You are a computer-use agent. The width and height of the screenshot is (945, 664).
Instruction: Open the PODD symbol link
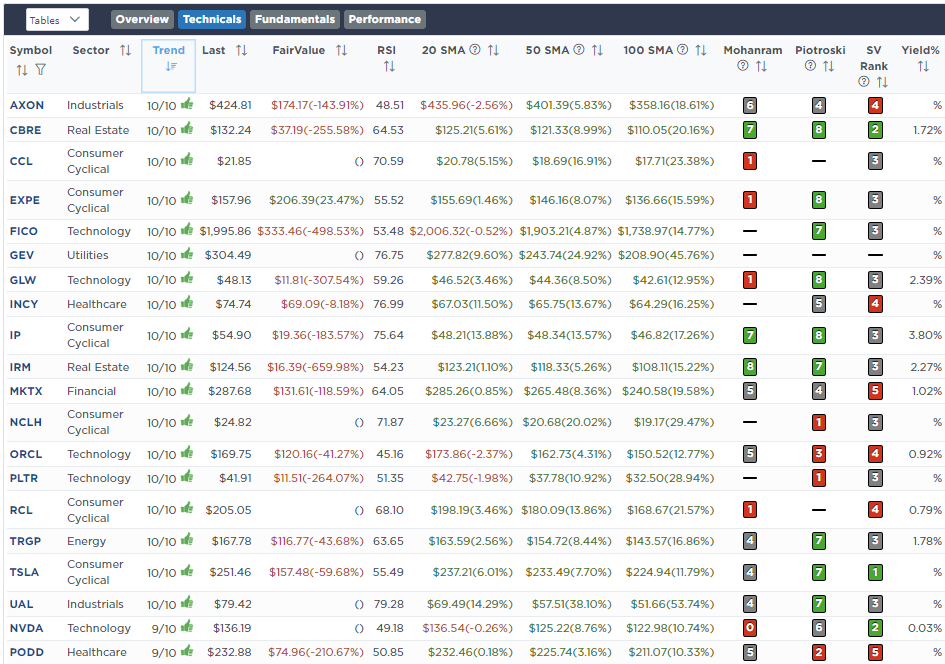pos(27,652)
